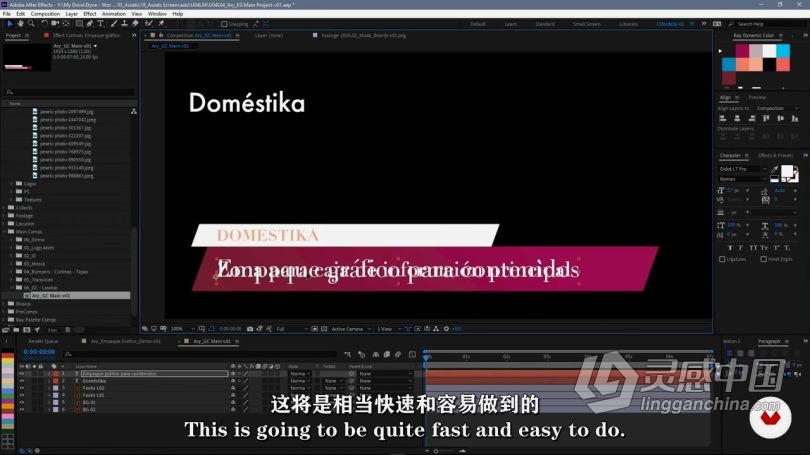
Task: Toggle Faux Bold in Character panel
Action: click(730, 248)
